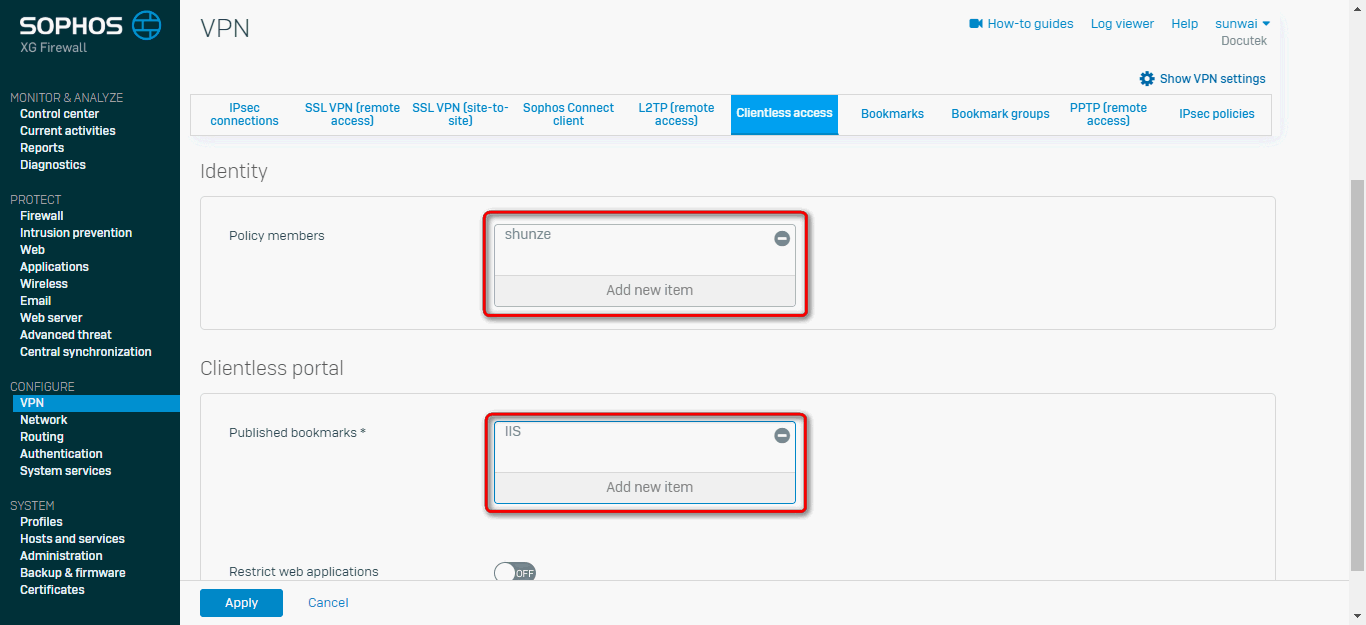Toggle Restrict web applications switch

516,573
